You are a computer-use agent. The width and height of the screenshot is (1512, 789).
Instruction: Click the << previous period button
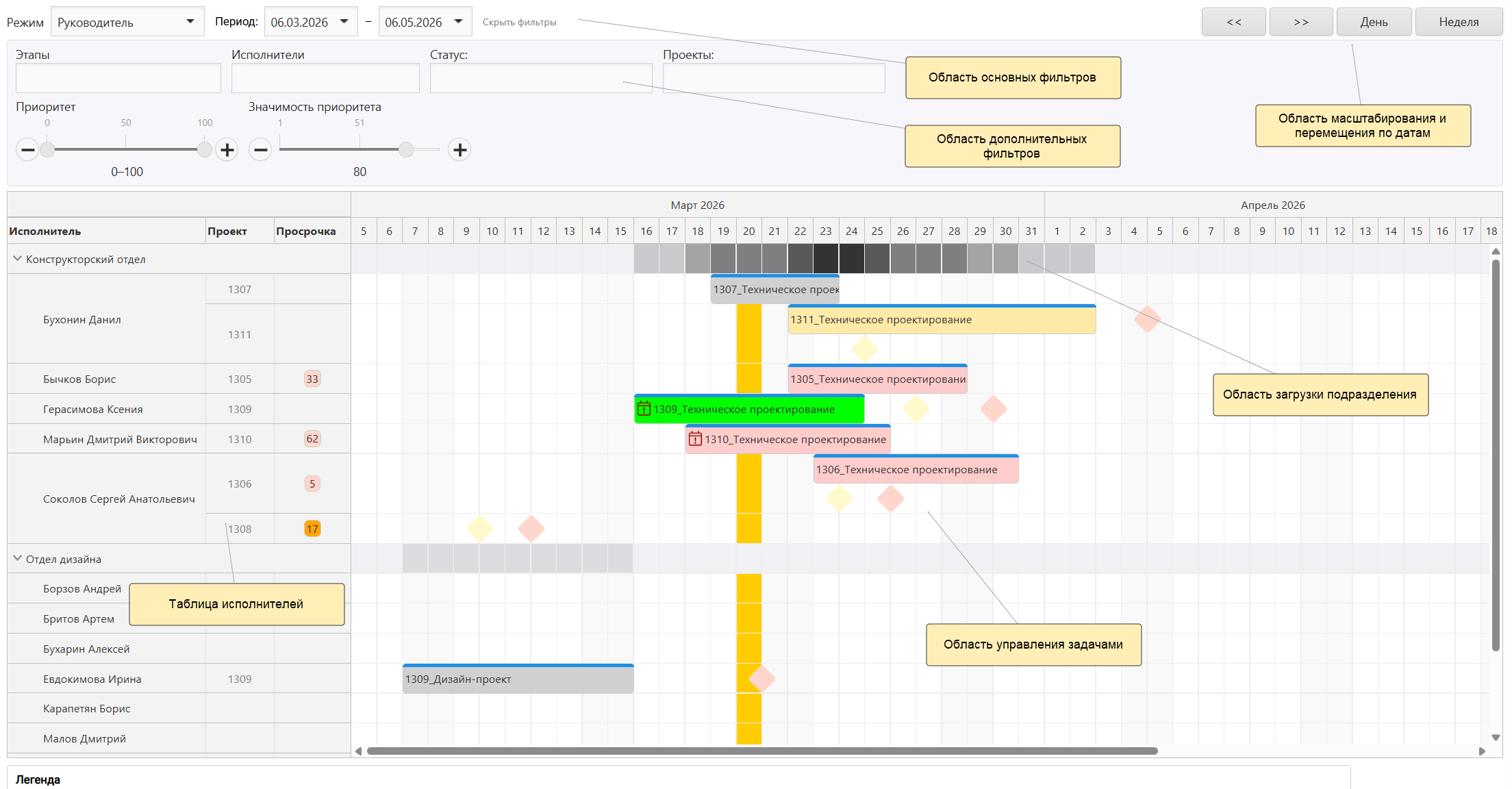[x=1233, y=22]
